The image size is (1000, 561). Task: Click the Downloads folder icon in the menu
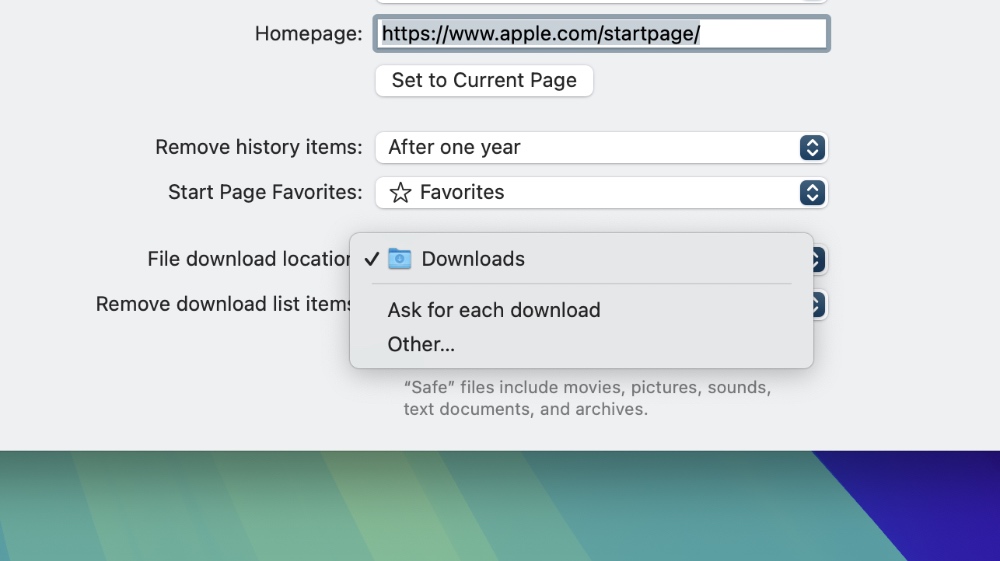point(399,259)
